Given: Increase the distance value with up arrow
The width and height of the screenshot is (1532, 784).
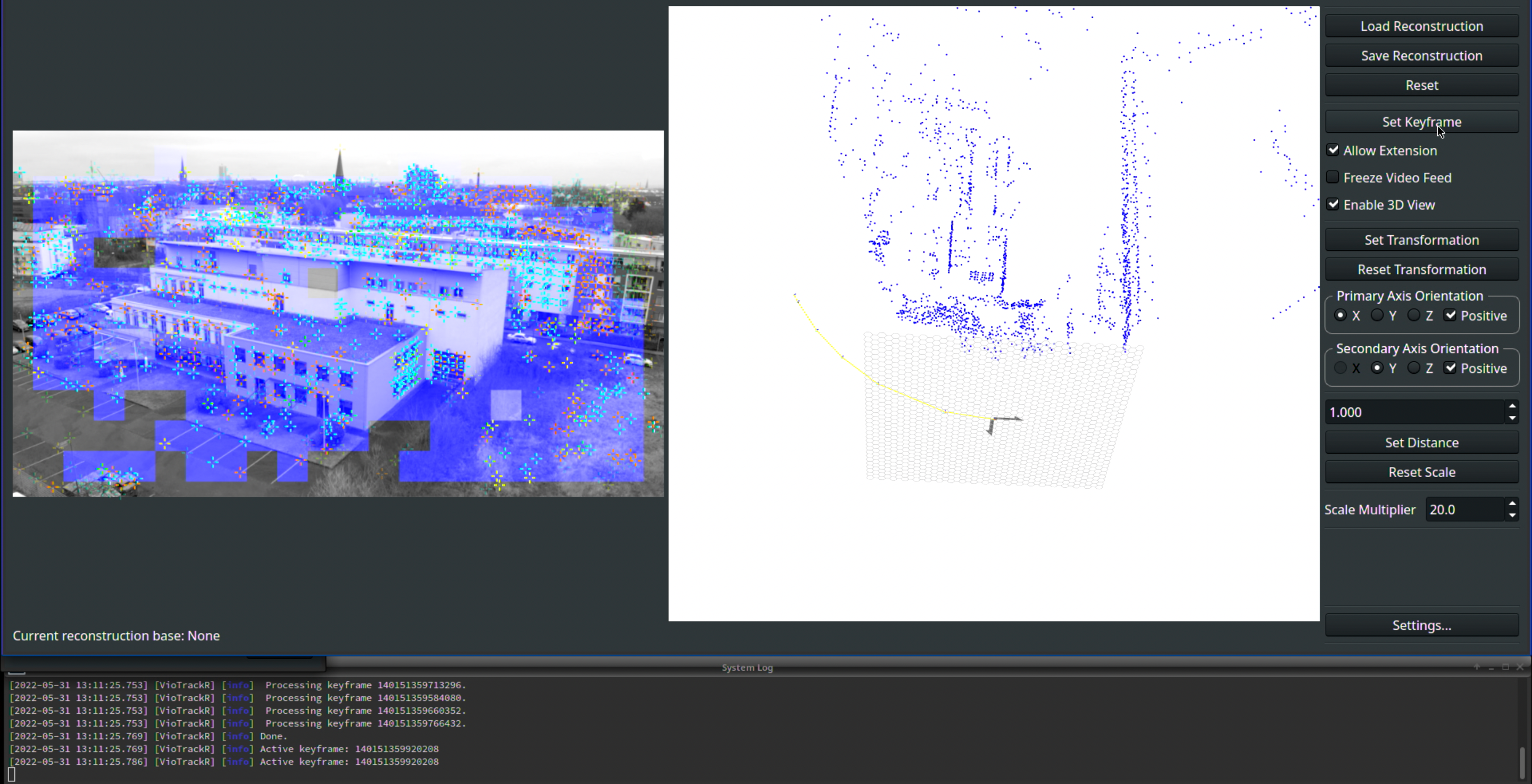Looking at the screenshot, I should click(x=1512, y=406).
